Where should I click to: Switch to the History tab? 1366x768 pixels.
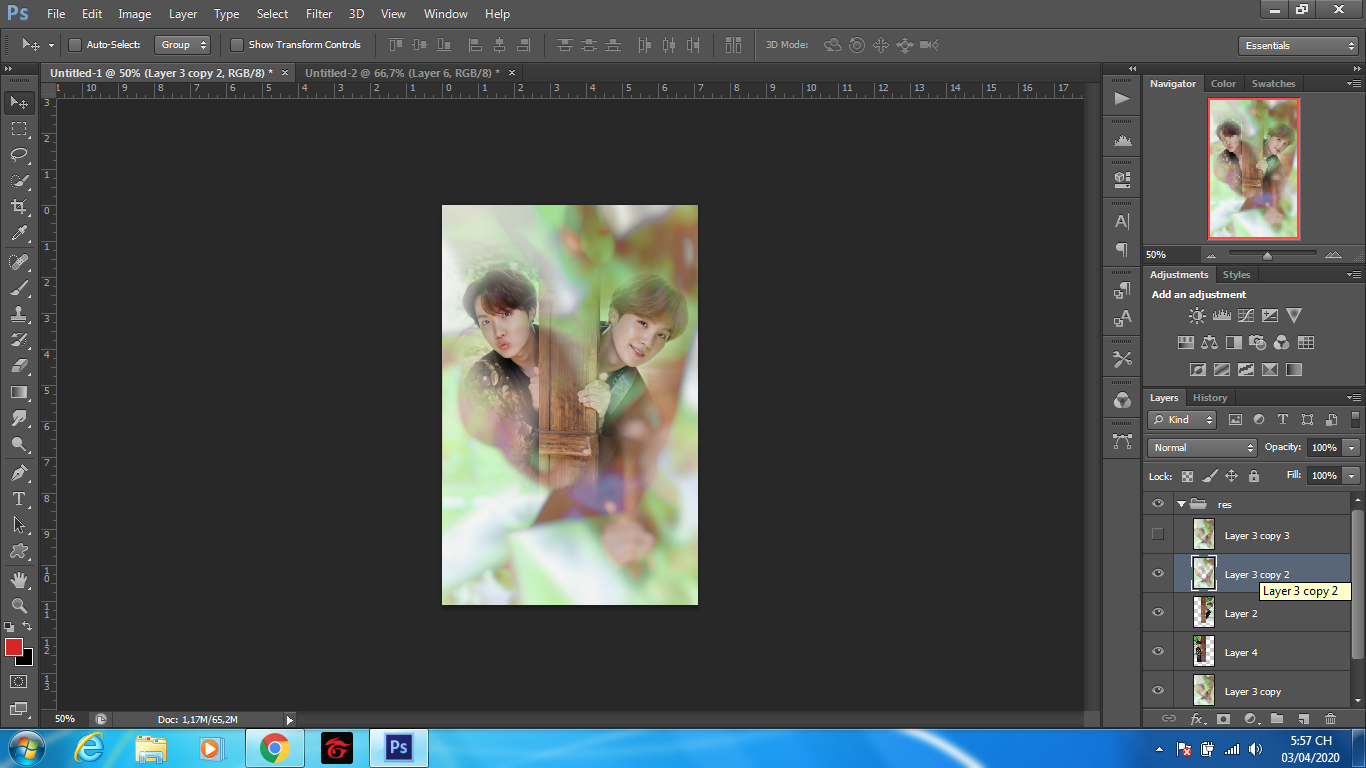(x=1210, y=398)
